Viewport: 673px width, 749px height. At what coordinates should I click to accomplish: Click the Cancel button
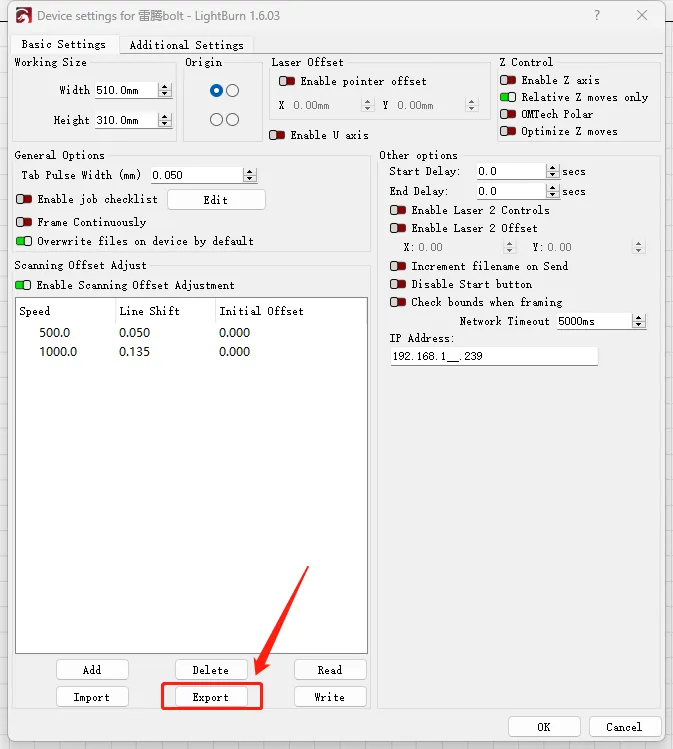(625, 727)
